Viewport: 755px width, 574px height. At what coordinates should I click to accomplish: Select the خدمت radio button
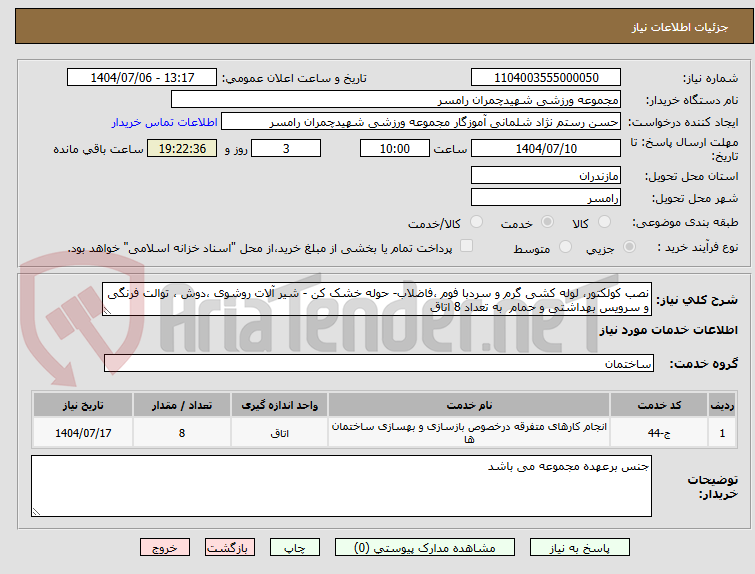547,222
